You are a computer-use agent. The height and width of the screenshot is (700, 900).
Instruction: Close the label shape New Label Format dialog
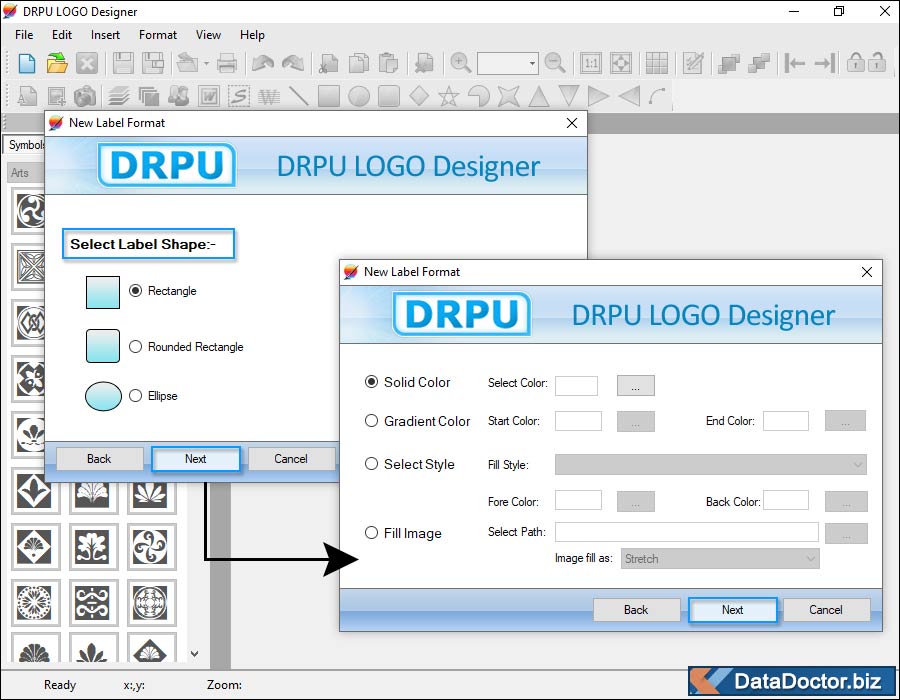click(x=572, y=123)
